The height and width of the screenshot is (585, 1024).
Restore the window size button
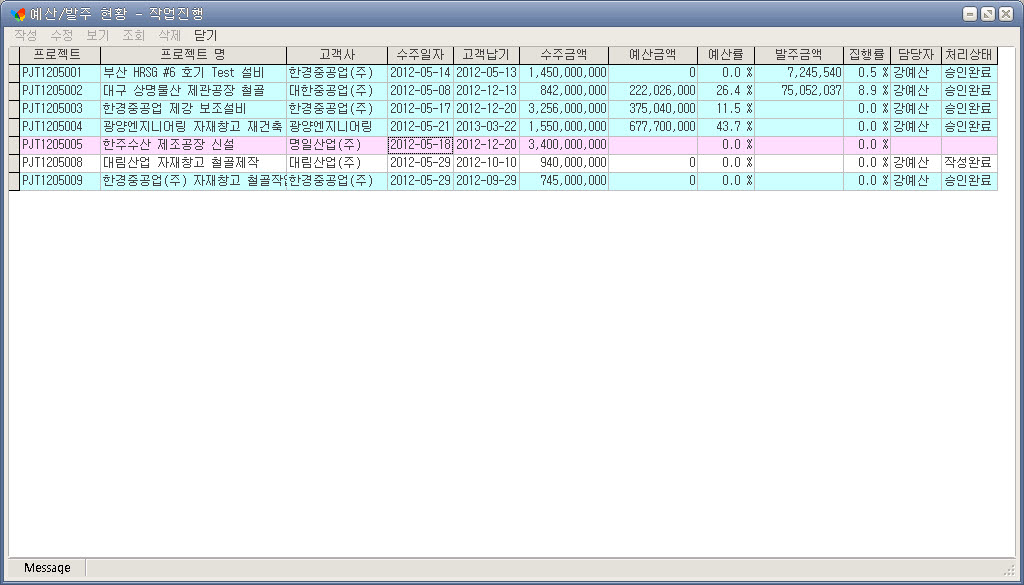987,14
